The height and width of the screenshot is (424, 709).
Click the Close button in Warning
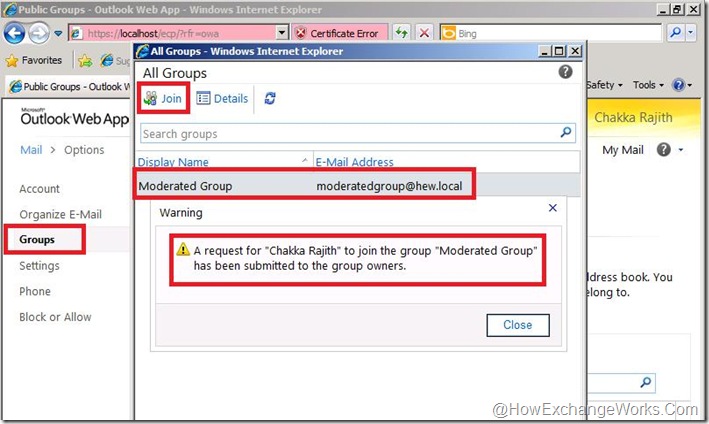pos(518,325)
